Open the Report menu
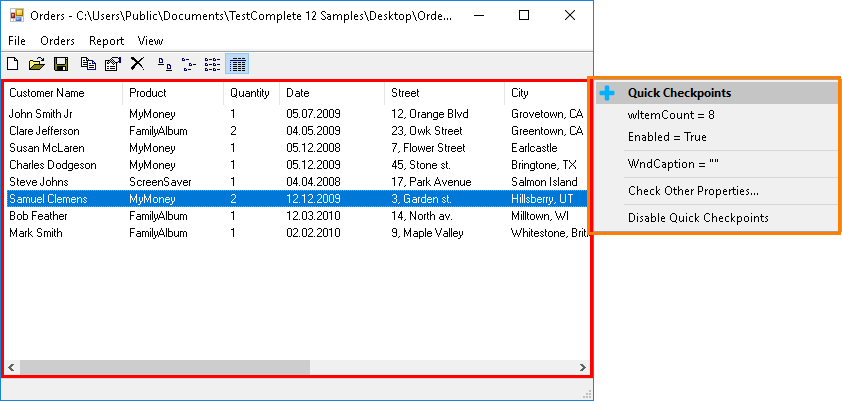Screen dimensions: 842x401 pyautogui.click(x=106, y=41)
